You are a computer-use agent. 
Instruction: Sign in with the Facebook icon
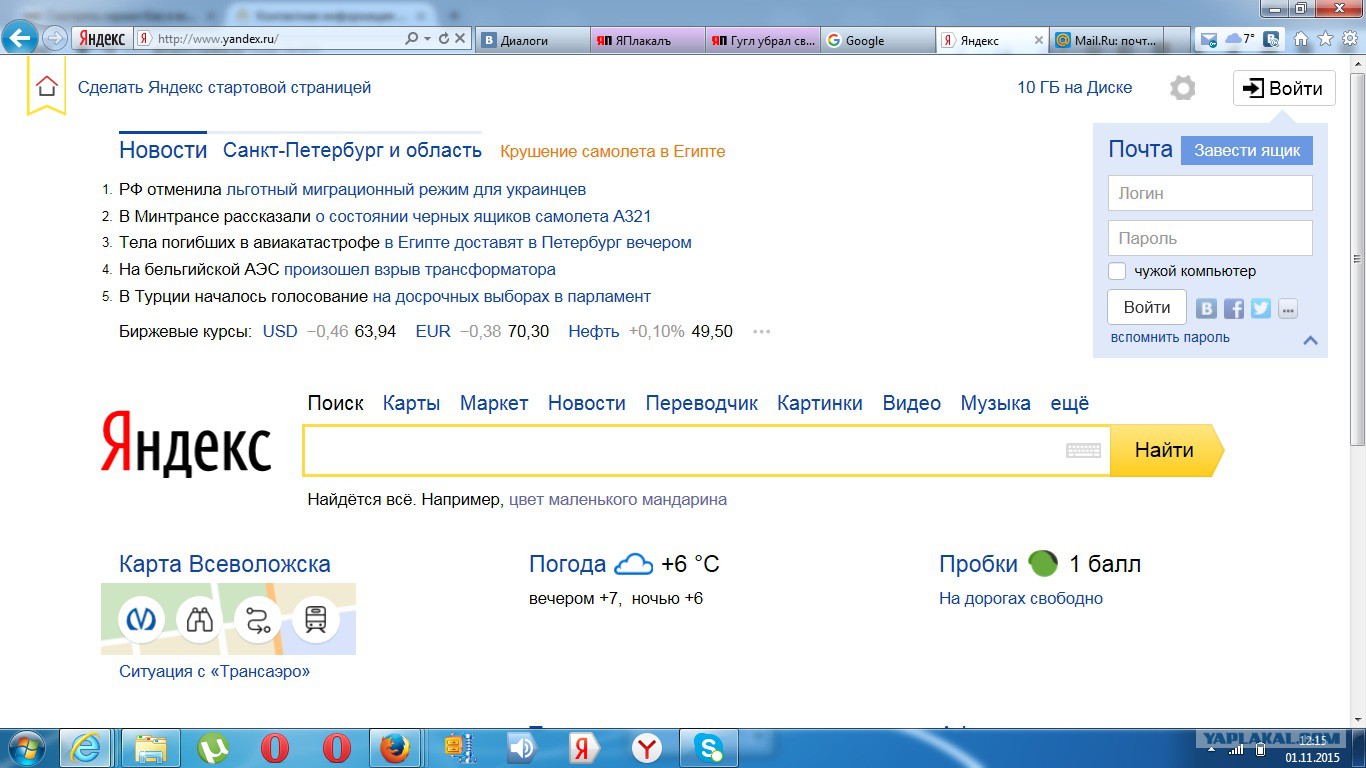point(1234,308)
